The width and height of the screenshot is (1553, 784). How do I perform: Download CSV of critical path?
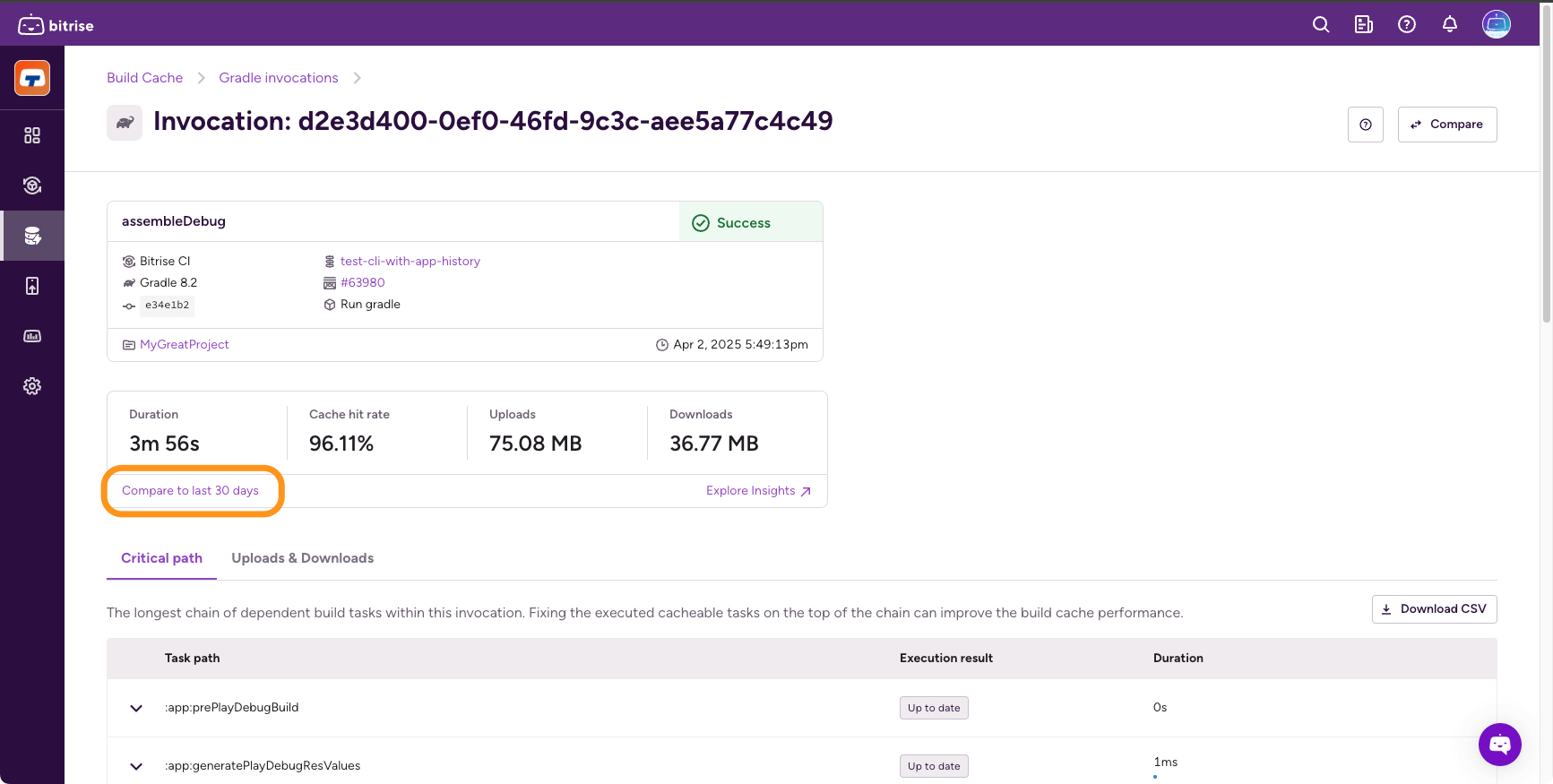(1434, 609)
